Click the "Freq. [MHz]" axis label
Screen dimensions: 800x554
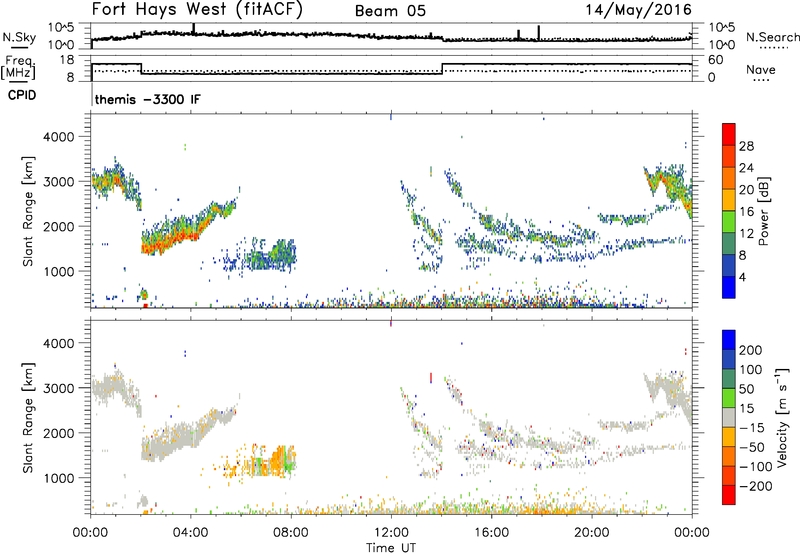click(x=19, y=67)
